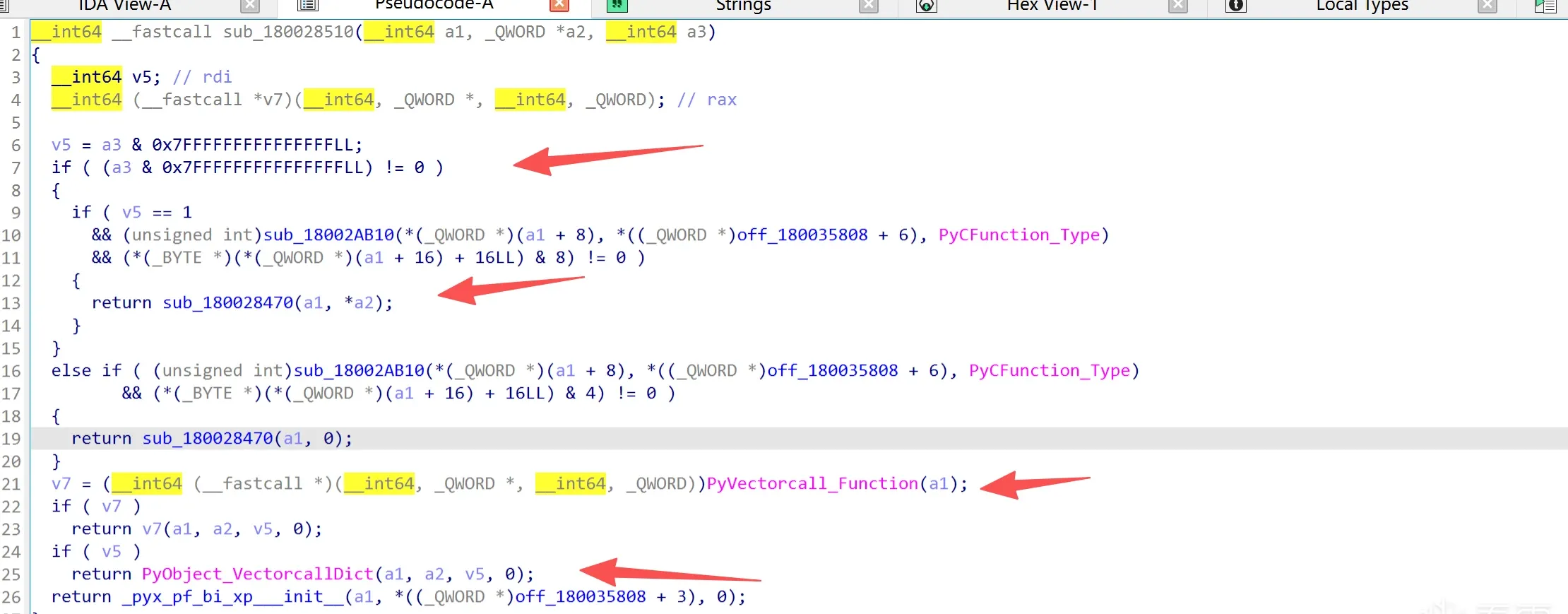1568x614 pixels.
Task: Click the Local Types tab icon
Action: pyautogui.click(x=1235, y=6)
